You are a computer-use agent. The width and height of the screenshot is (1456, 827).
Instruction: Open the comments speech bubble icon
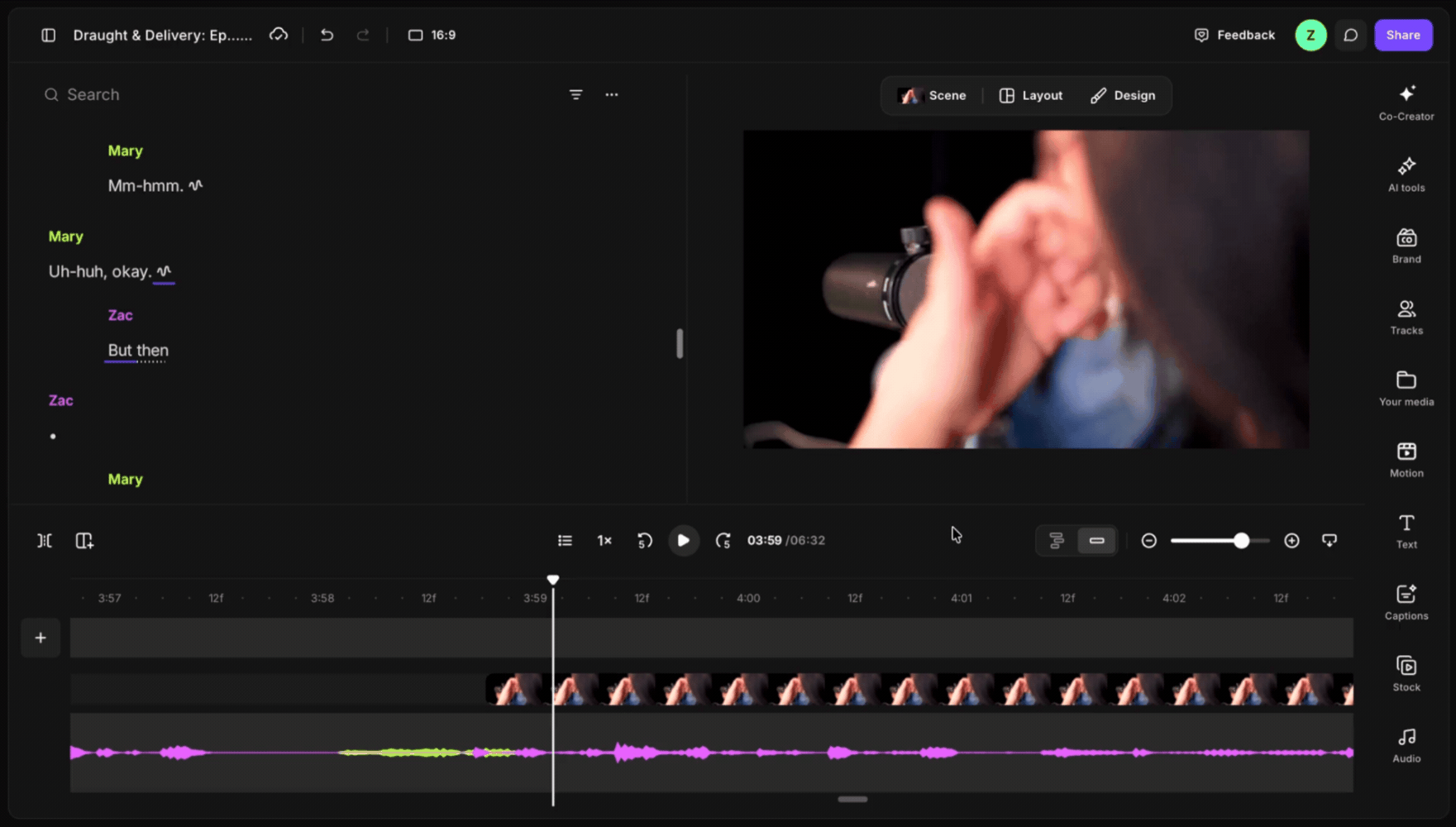[1350, 35]
